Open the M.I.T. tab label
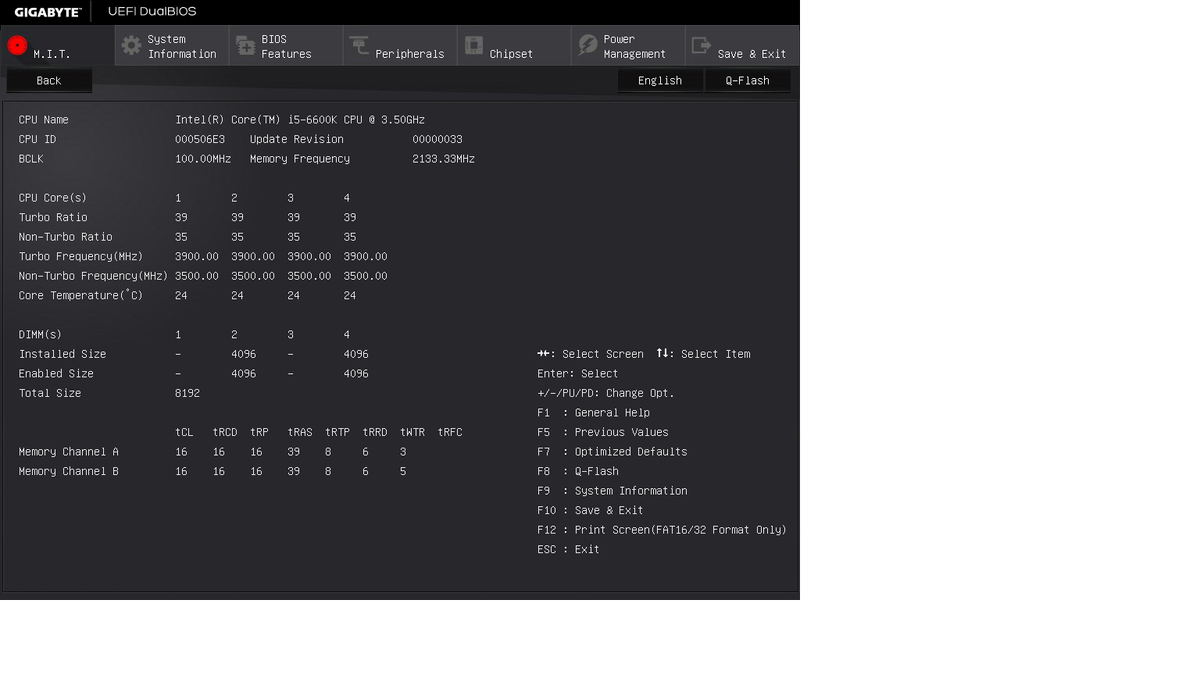The height and width of the screenshot is (675, 1200). click(52, 54)
